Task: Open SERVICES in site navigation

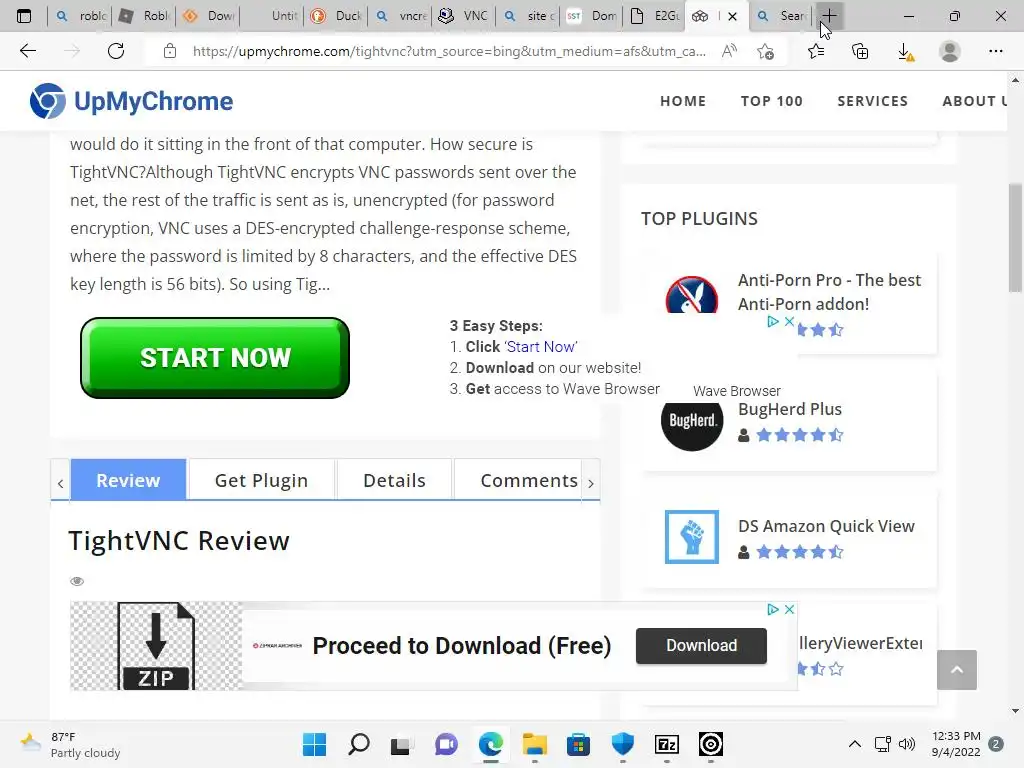Action: point(872,101)
